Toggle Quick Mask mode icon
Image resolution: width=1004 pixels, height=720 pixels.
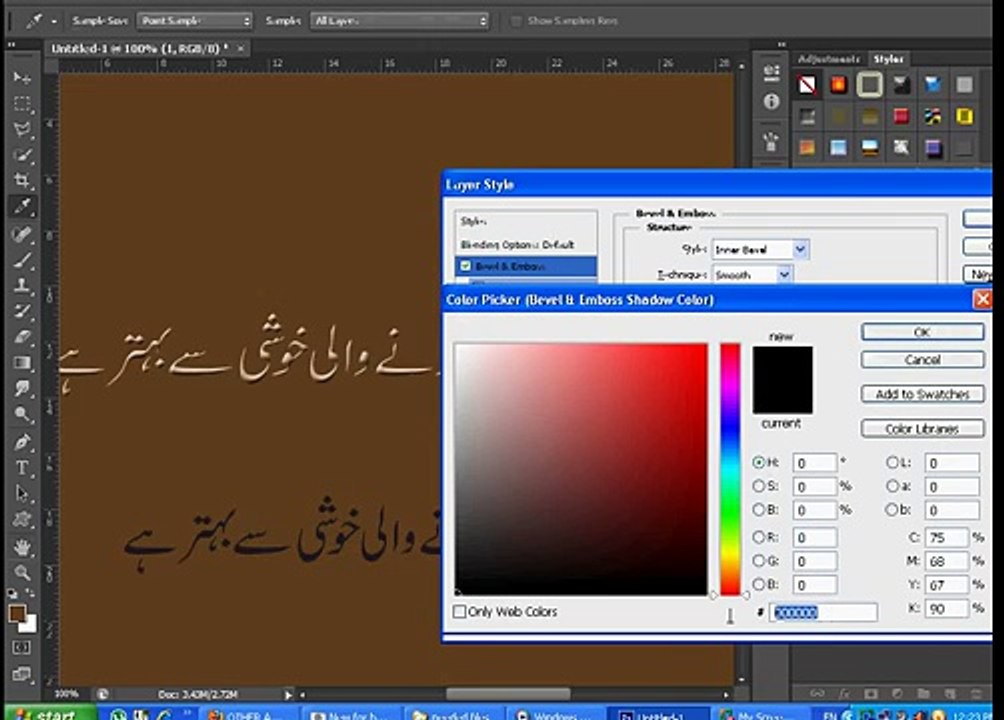pos(21,648)
